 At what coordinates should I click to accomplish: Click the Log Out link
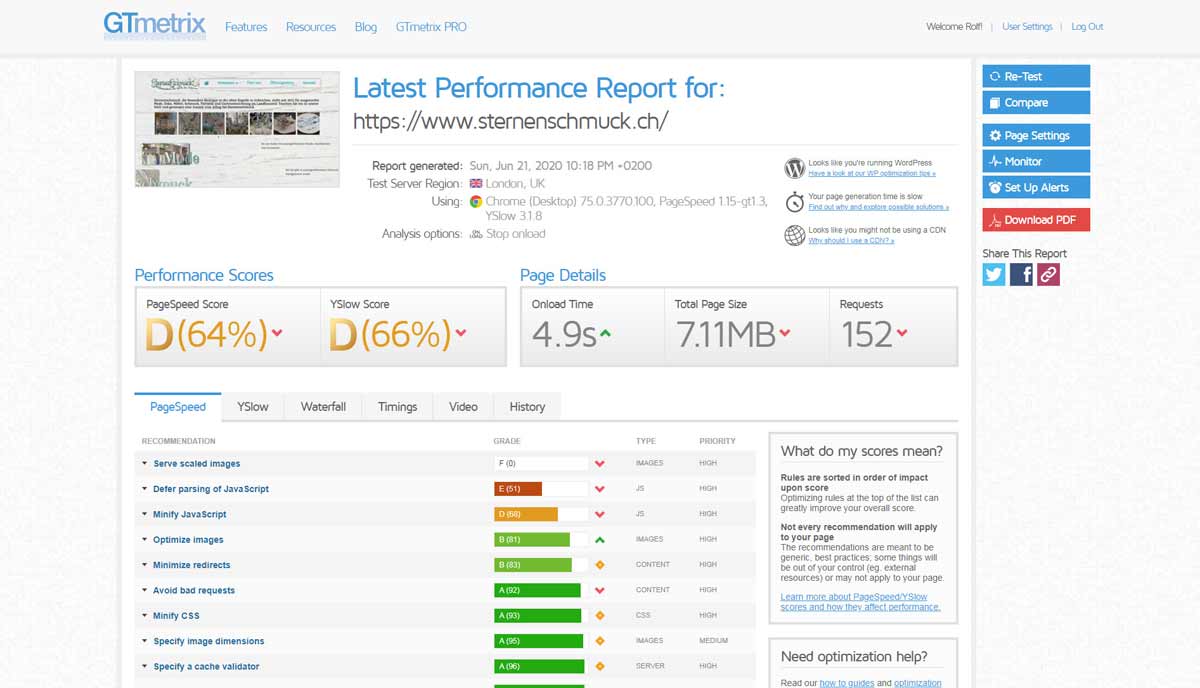point(1087,27)
